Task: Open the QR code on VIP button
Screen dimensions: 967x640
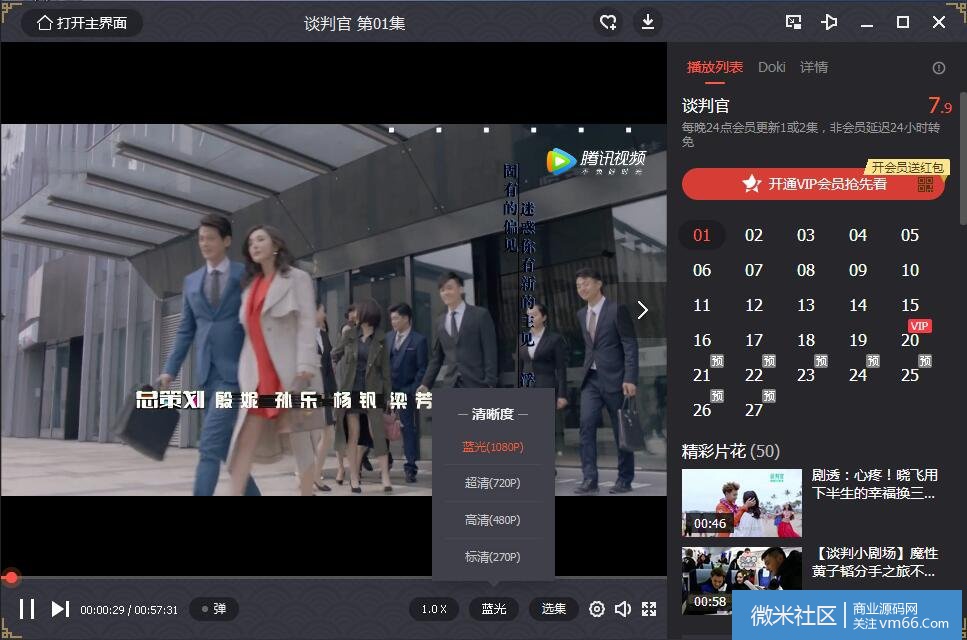Action: point(925,184)
